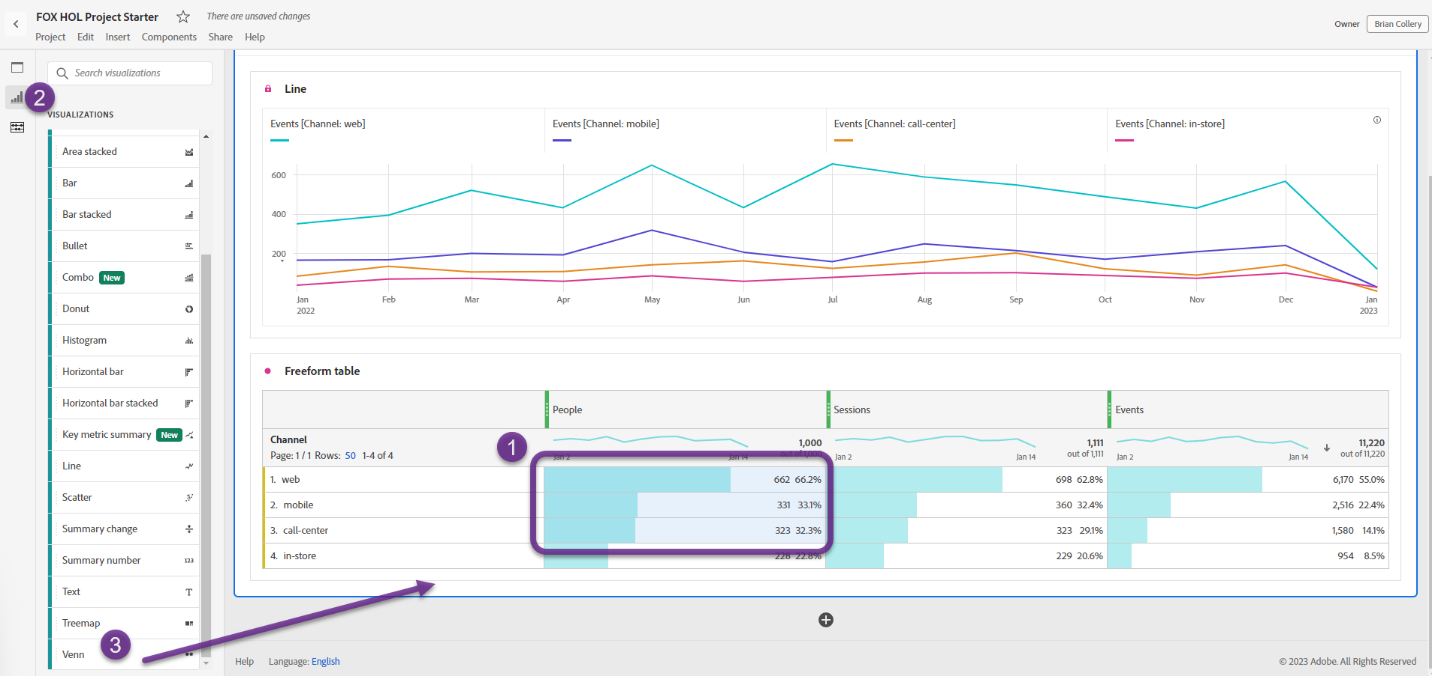This screenshot has height=676, width=1432.
Task: Open the Rows 50 dropdown in the table
Action: [350, 456]
